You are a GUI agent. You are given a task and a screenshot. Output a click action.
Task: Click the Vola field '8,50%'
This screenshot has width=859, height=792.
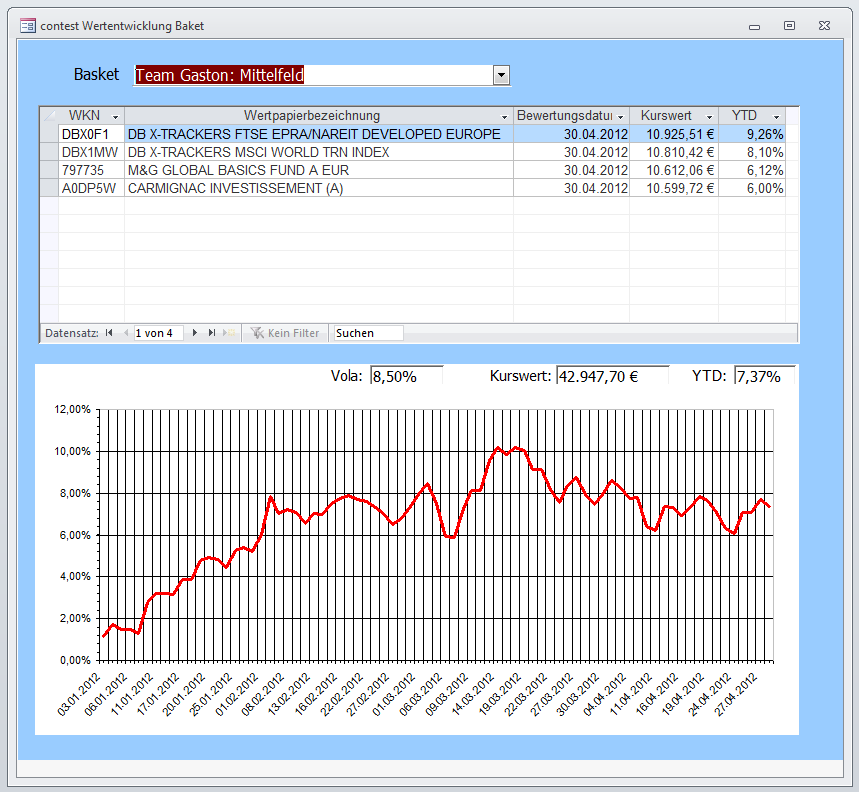point(406,376)
